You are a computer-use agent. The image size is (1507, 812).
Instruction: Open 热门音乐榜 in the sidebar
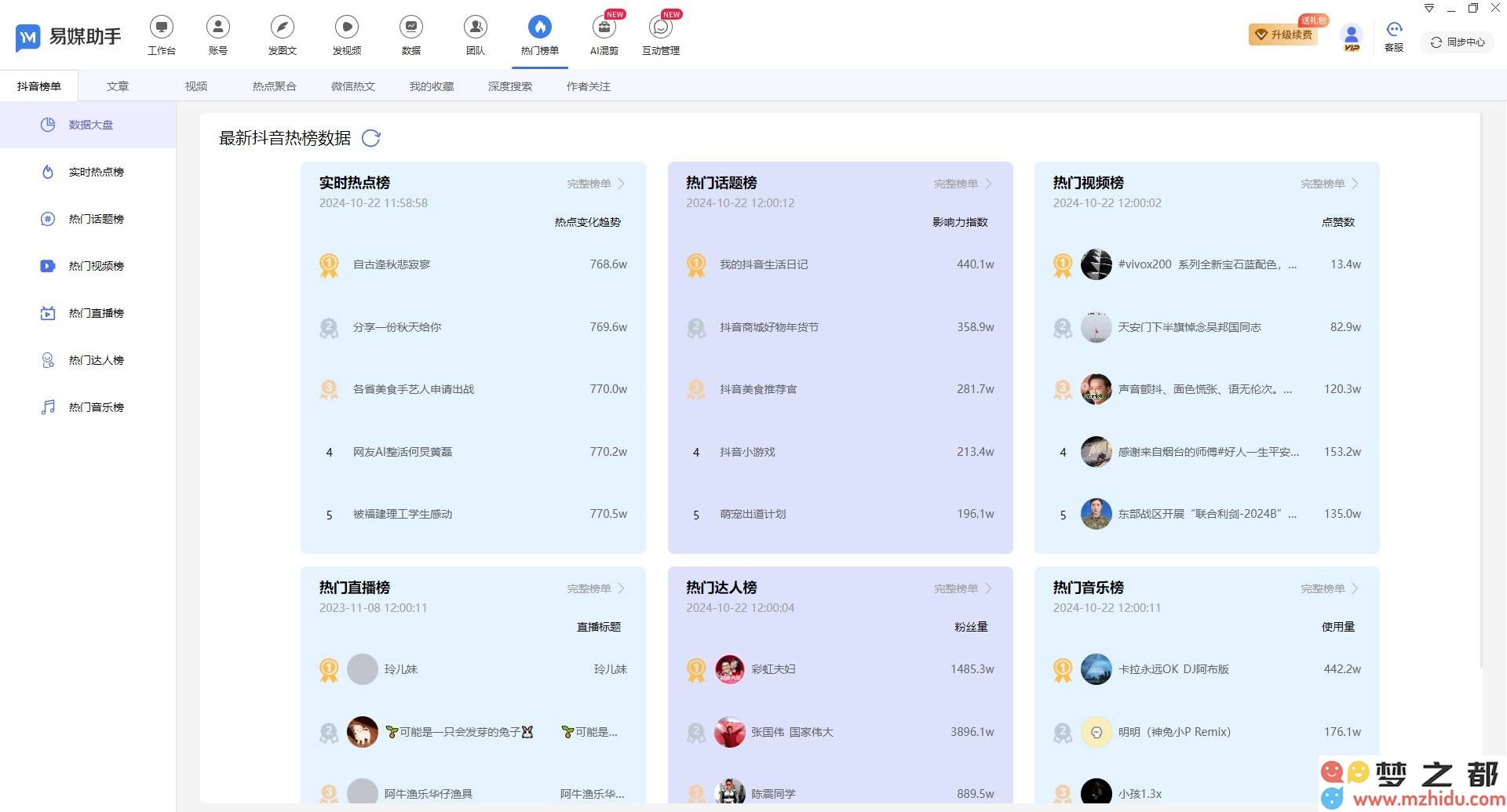coord(88,407)
